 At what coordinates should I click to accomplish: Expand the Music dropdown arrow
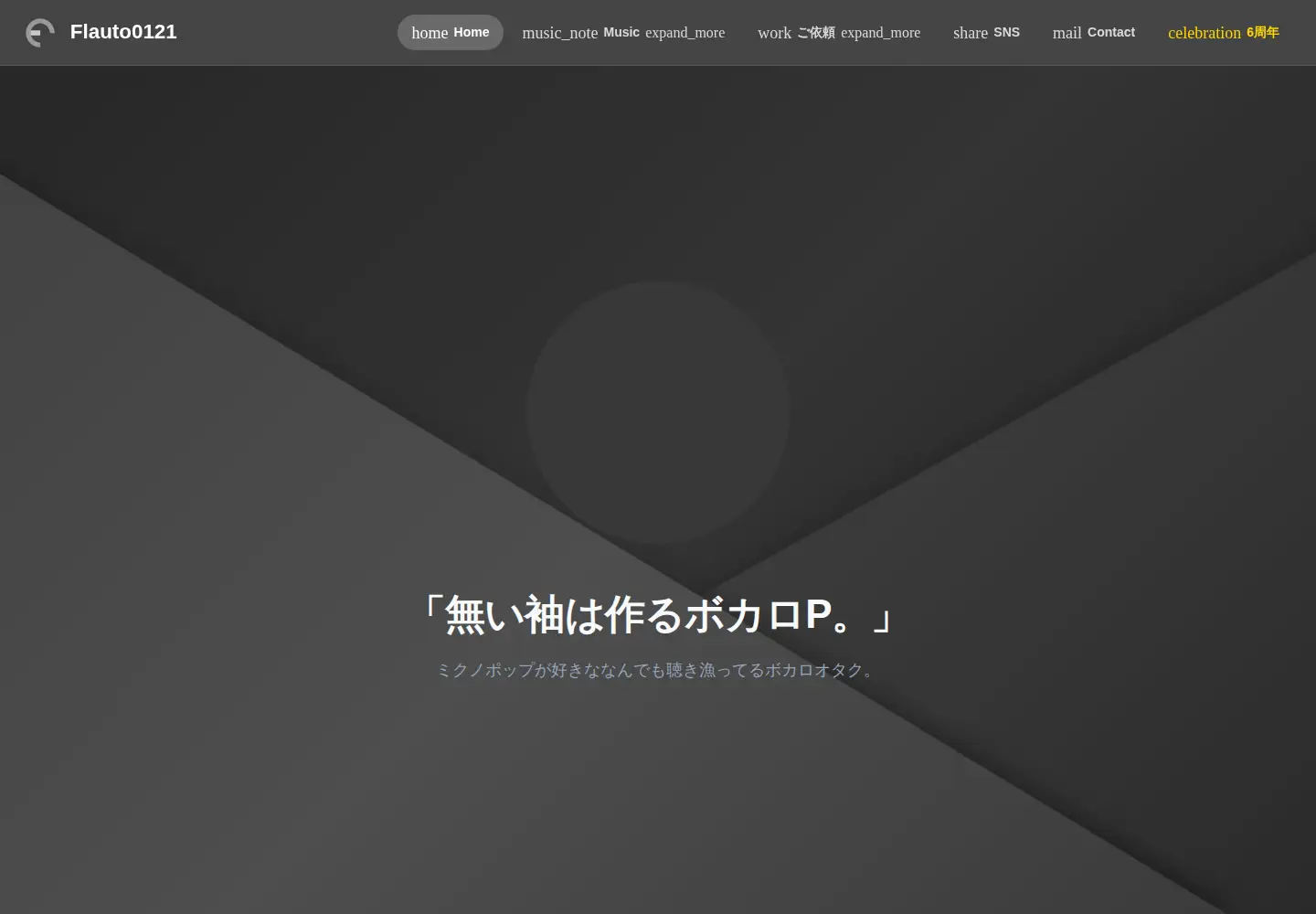(685, 33)
